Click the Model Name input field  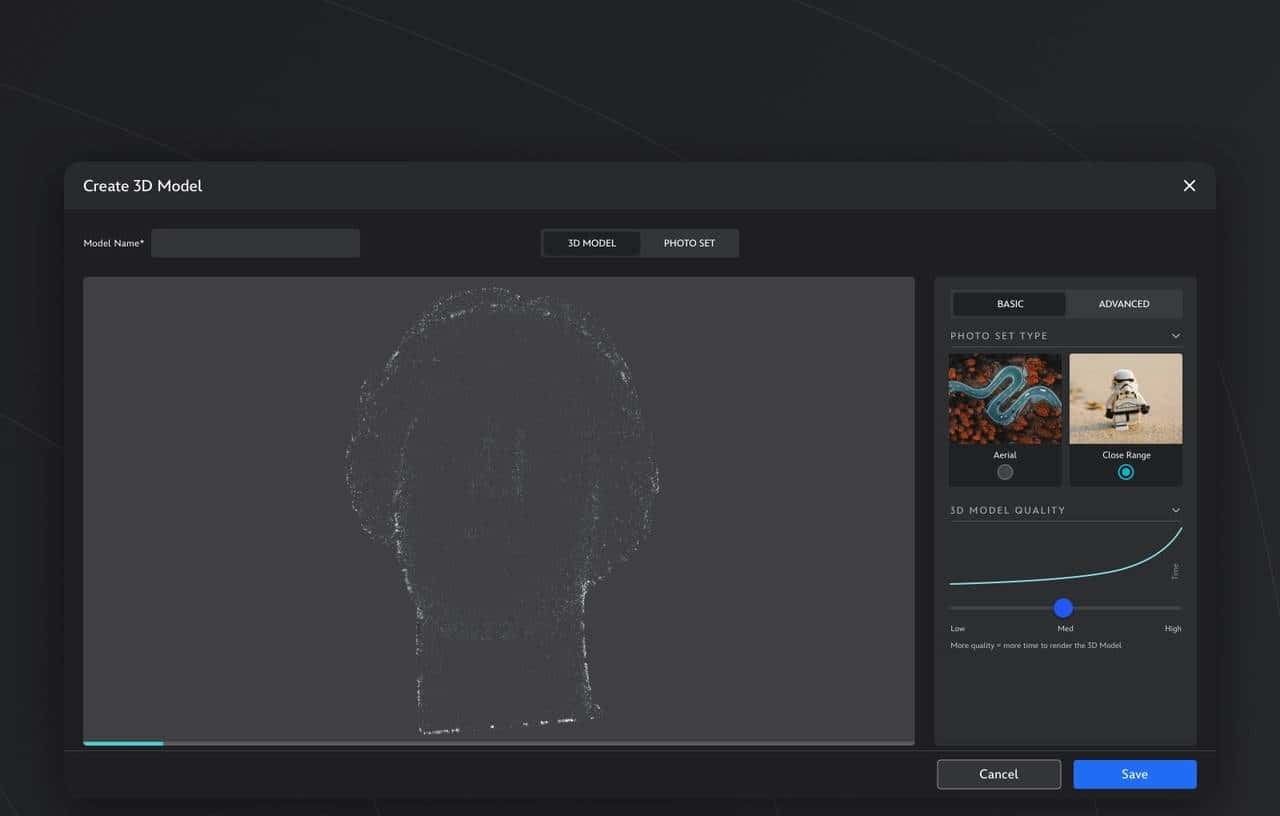[255, 243]
